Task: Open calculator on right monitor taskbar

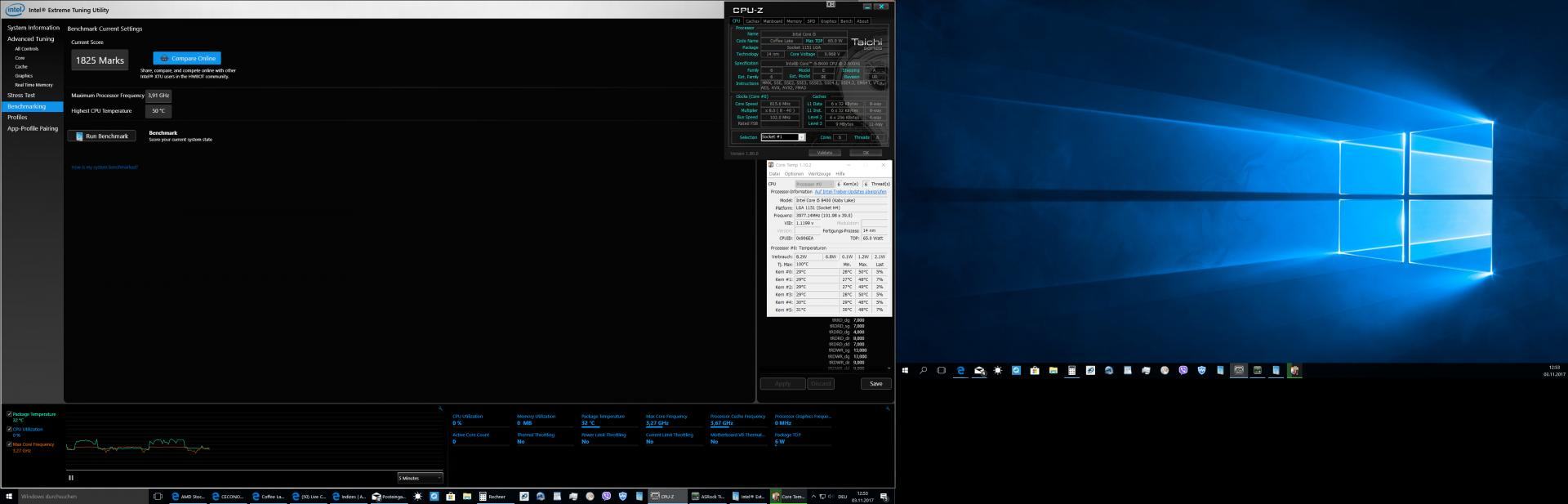Action: 1071,370
